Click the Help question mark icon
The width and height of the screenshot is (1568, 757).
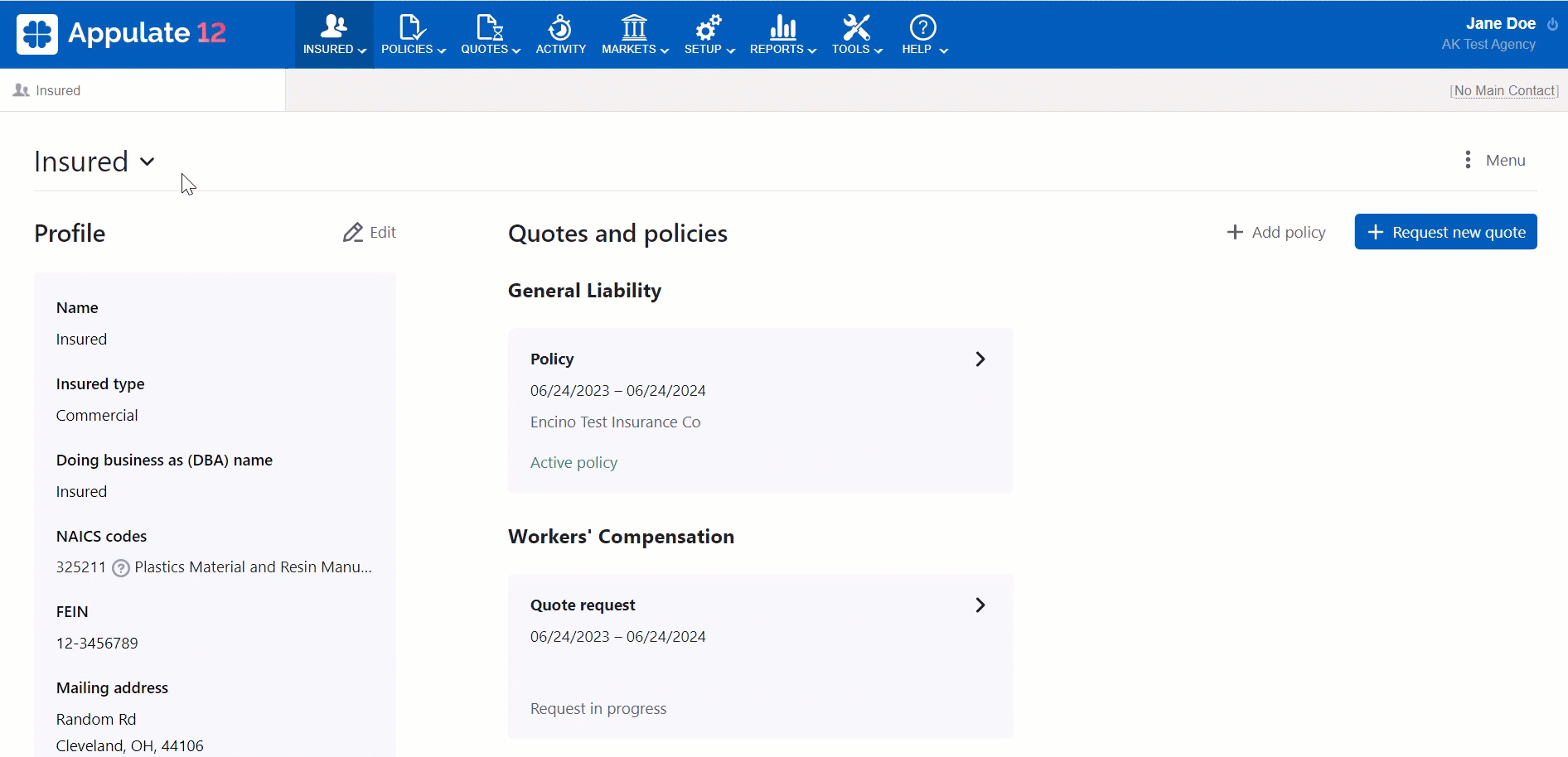922,27
